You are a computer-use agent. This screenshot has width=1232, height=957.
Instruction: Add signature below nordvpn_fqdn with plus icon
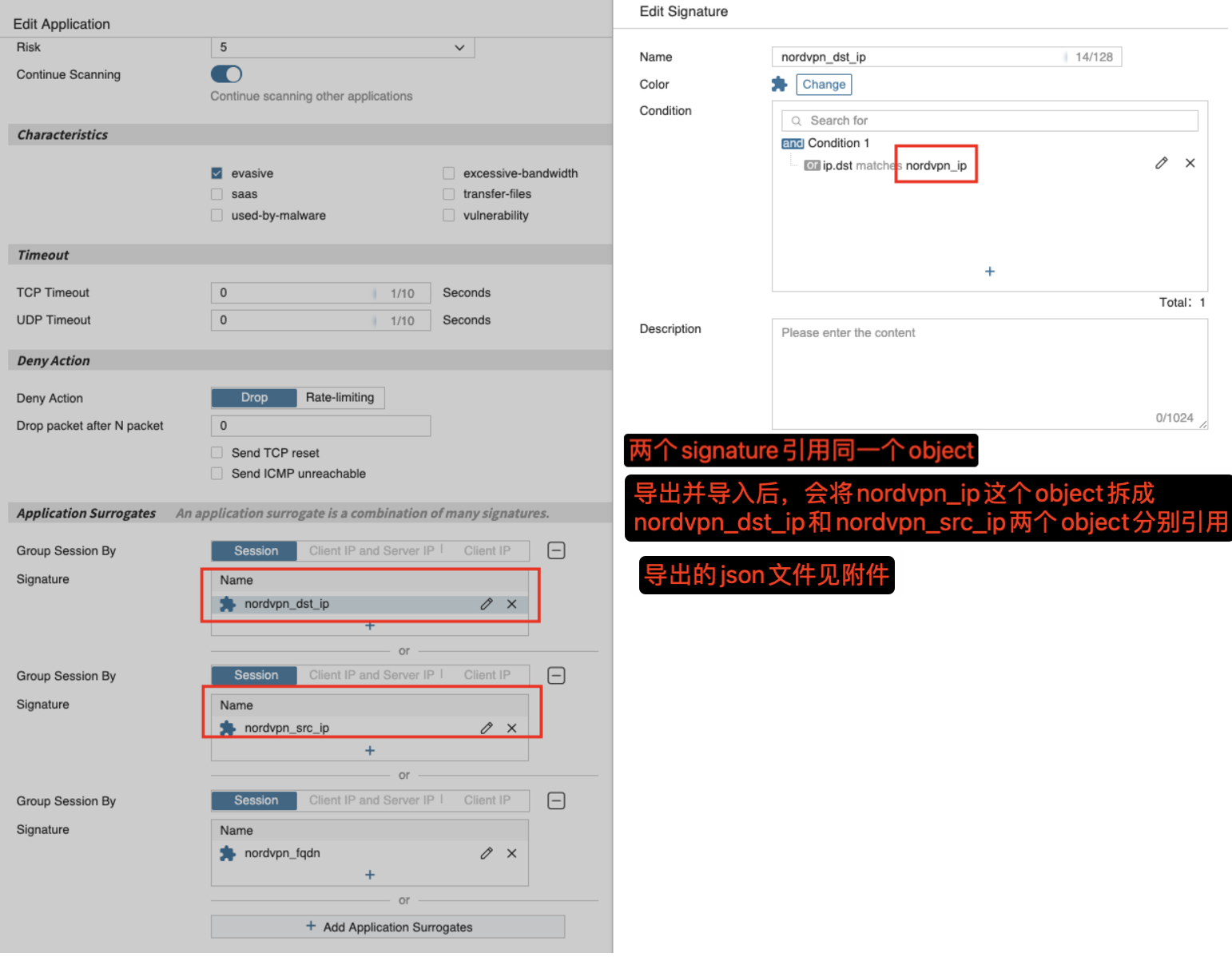coord(369,875)
